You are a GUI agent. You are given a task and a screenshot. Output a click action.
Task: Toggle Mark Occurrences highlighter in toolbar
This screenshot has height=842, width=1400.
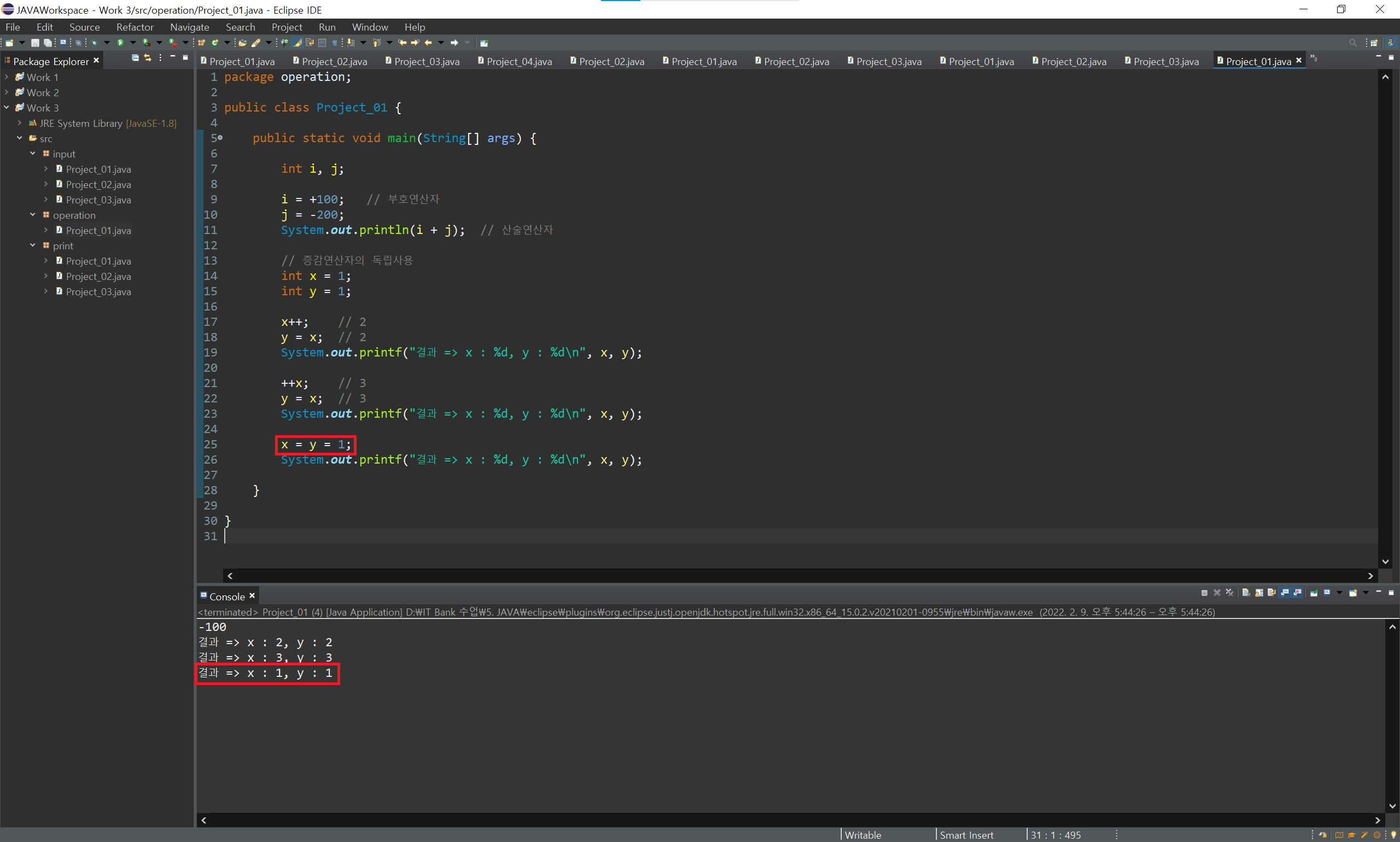click(297, 43)
